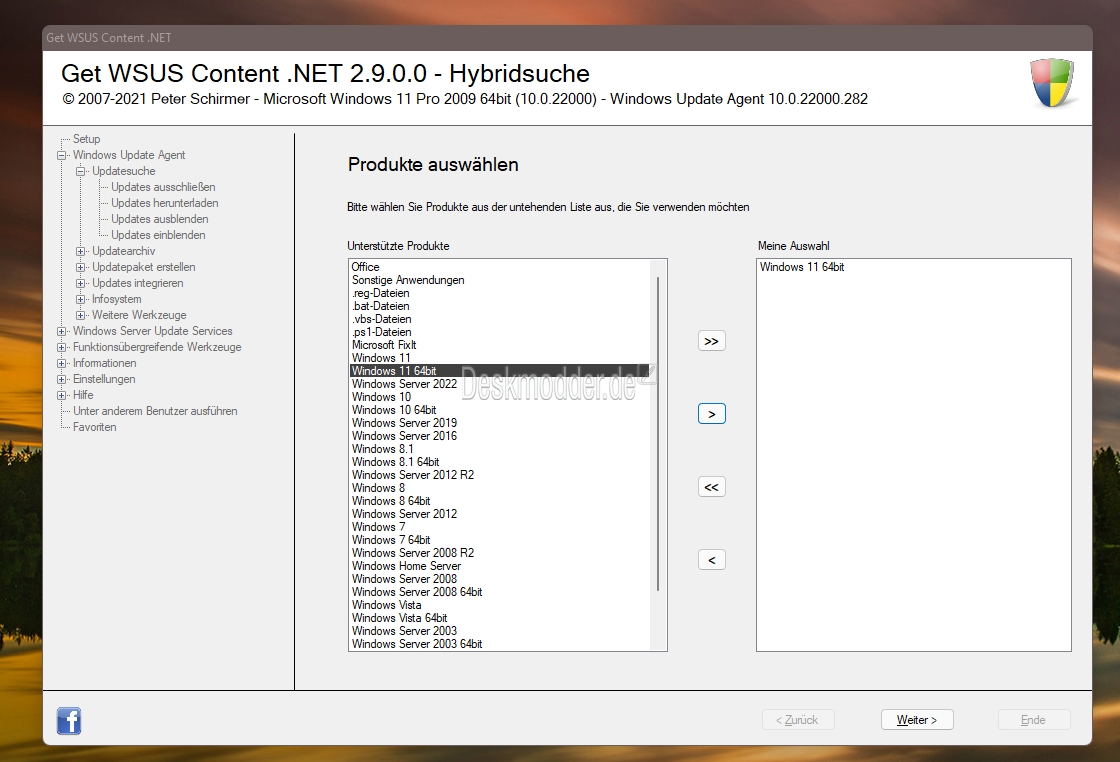The image size is (1120, 762).
Task: Select .vbs-Dateien in the product list
Action: [x=500, y=319]
